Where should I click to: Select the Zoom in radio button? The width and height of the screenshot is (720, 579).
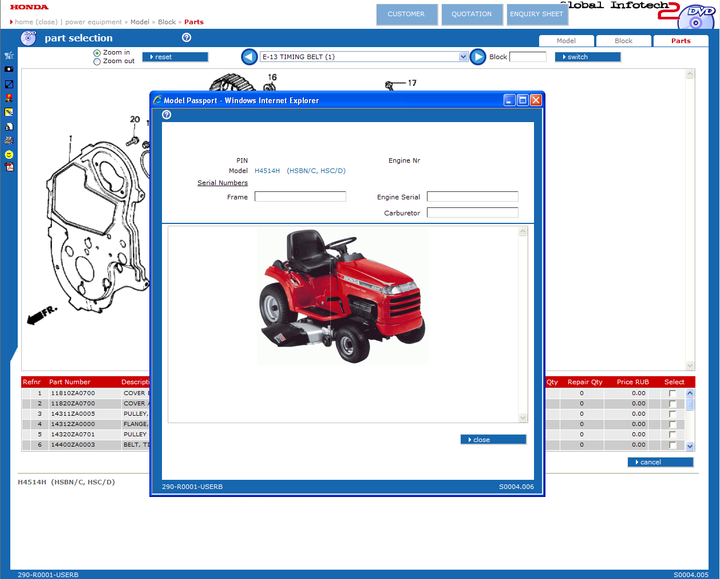point(97,53)
